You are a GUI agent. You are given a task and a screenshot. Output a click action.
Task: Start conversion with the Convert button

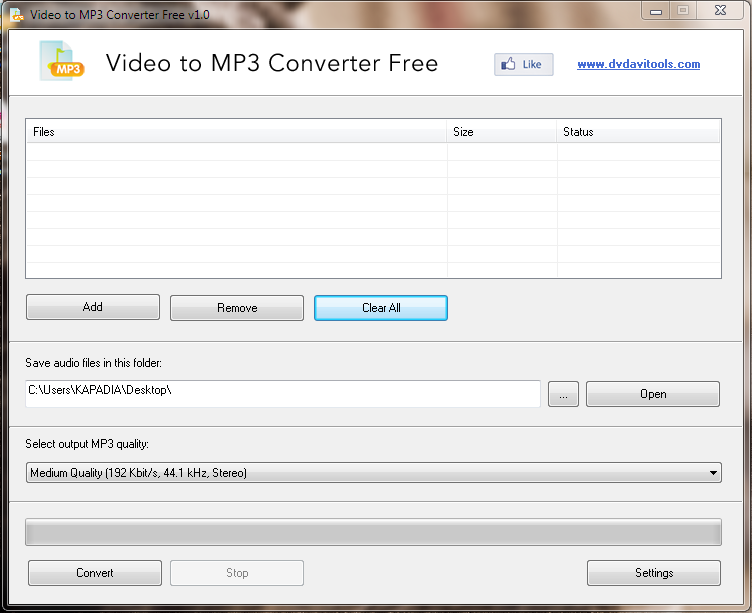tap(95, 573)
